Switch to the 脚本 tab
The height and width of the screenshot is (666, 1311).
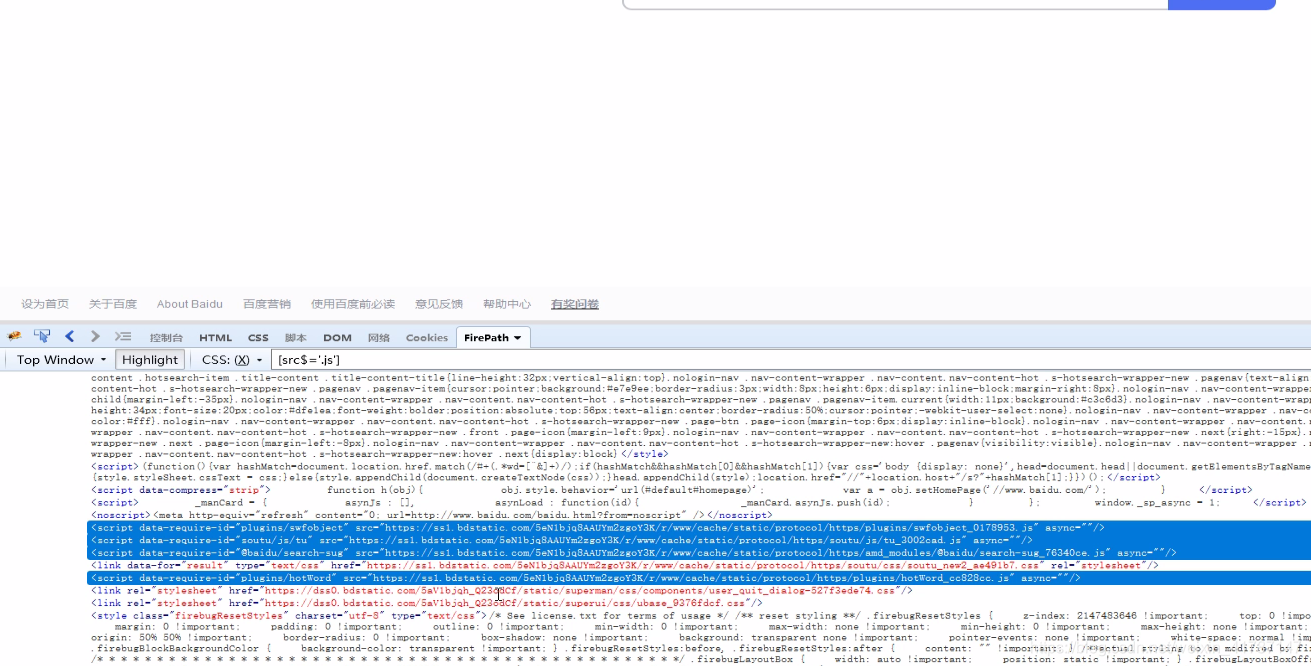(x=296, y=338)
